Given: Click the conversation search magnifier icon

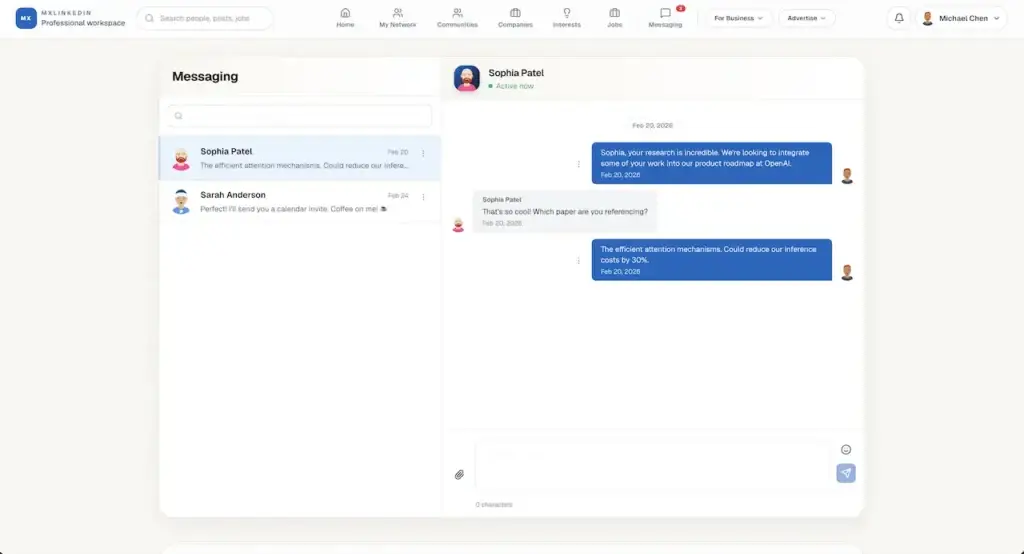Looking at the screenshot, I should pos(178,116).
